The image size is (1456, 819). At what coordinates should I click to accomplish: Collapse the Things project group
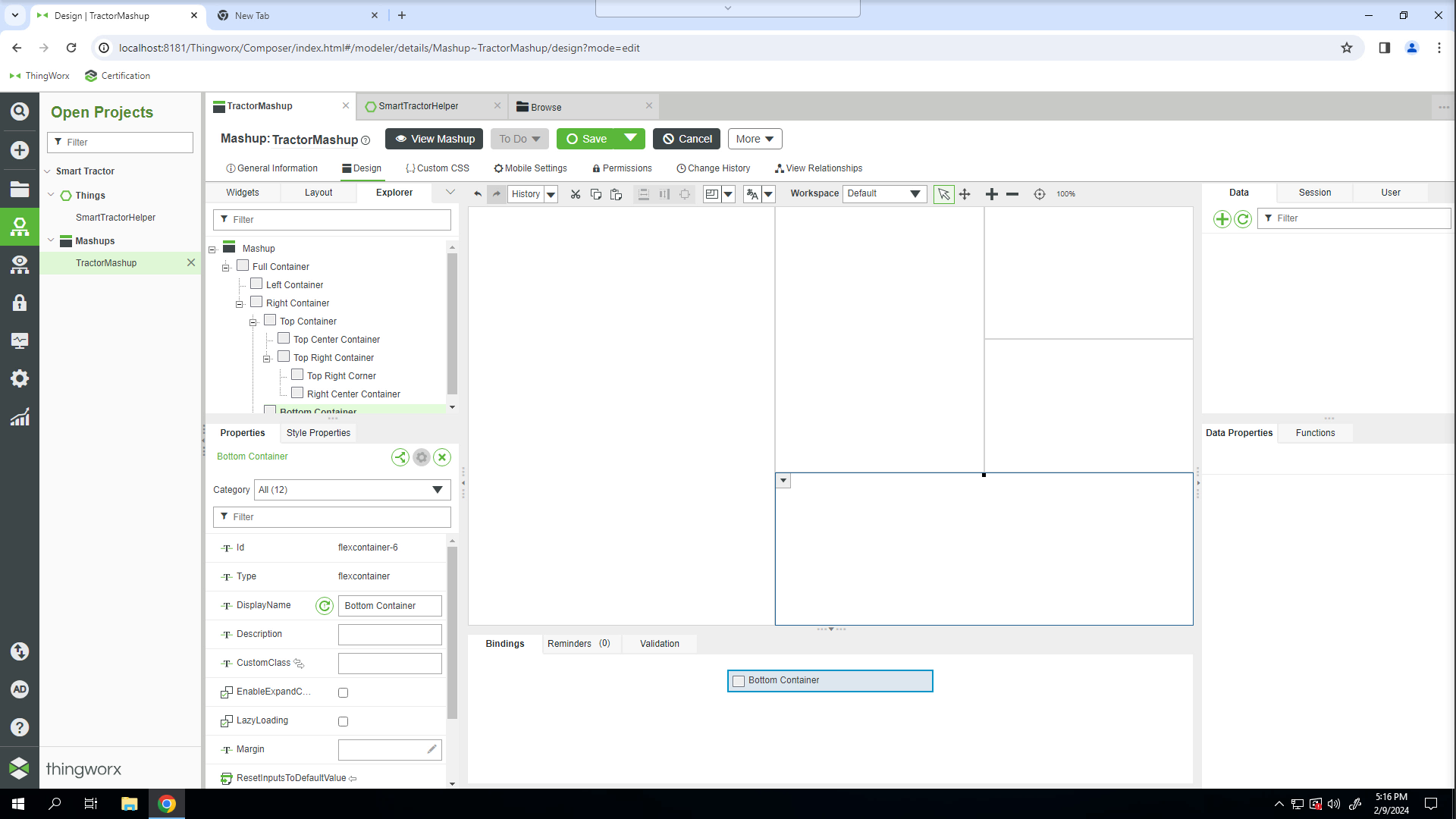tap(51, 195)
